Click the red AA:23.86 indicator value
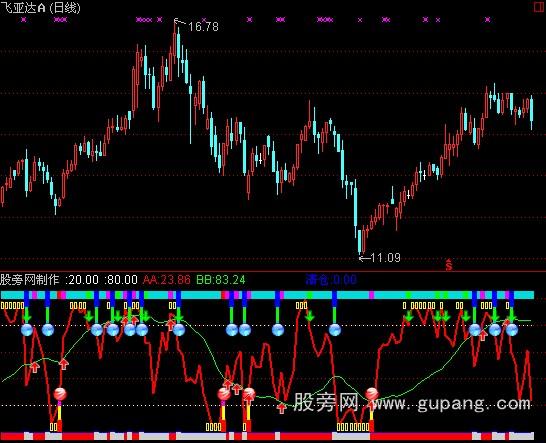The image size is (546, 443). pos(167,280)
